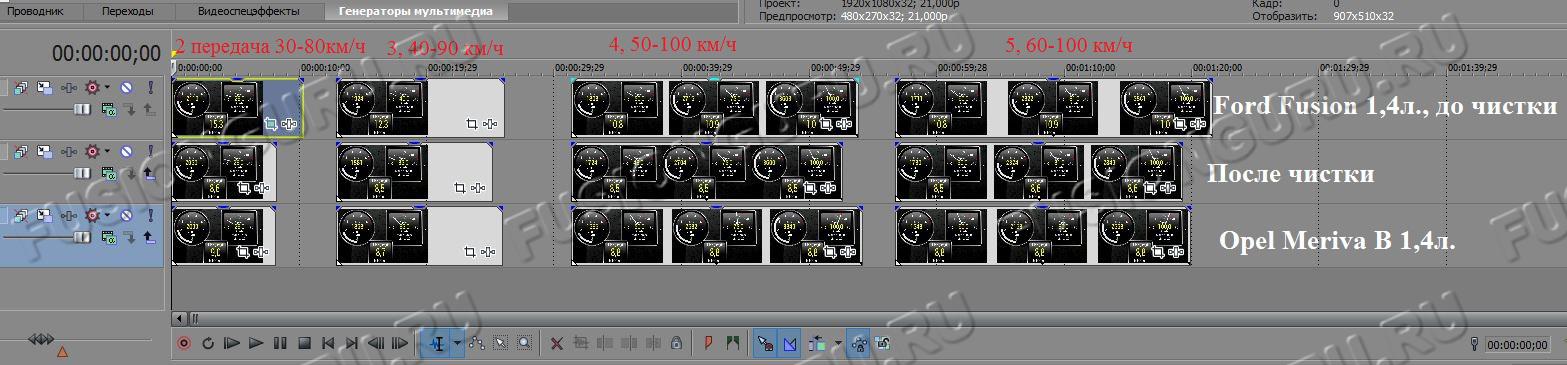Select the Zoom edit tool magnifier
Image resolution: width=1567 pixels, height=365 pixels.
(x=523, y=343)
